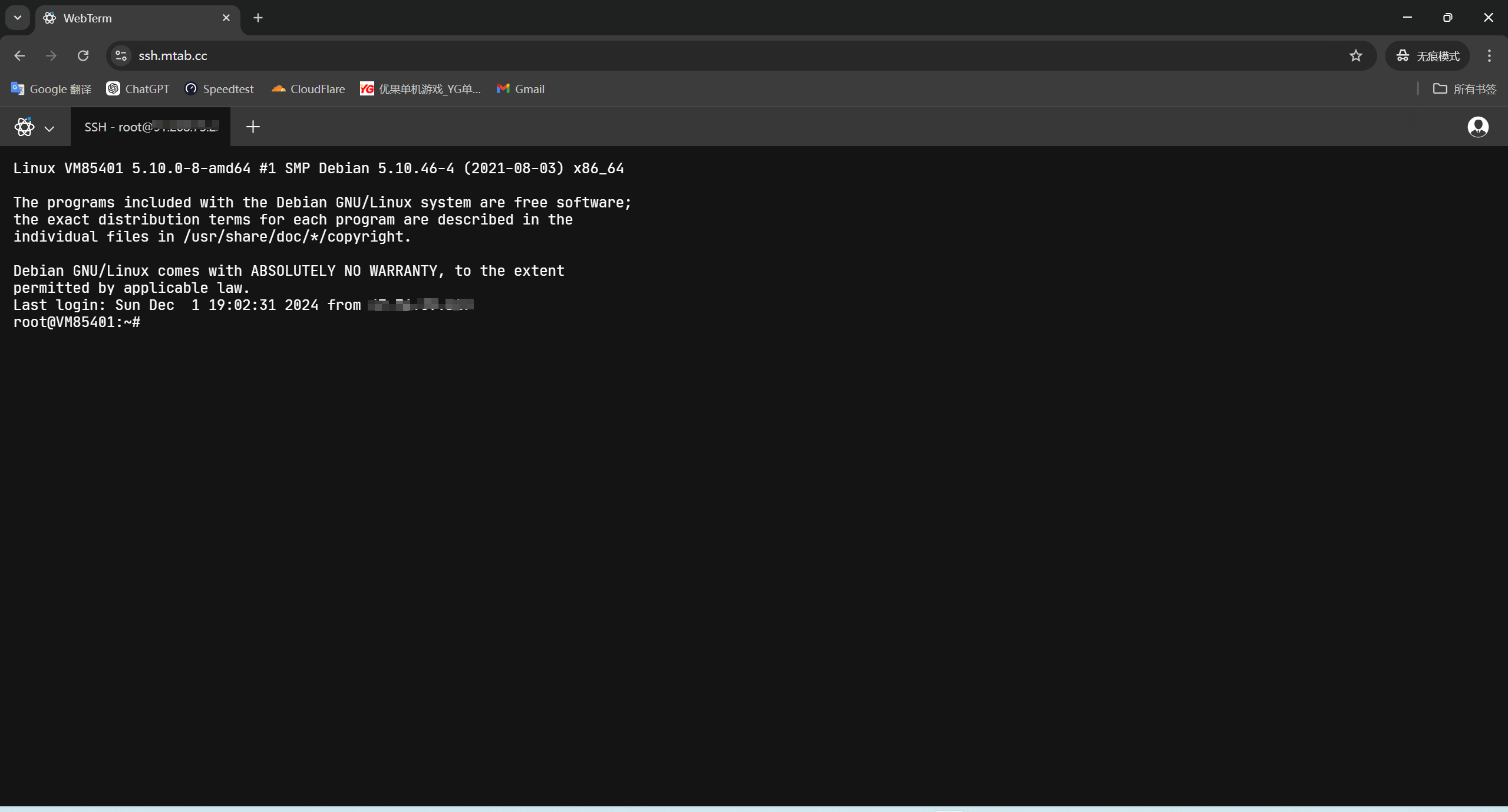The width and height of the screenshot is (1508, 812).
Task: Bookmark this page with the star icon
Action: pos(1355,55)
